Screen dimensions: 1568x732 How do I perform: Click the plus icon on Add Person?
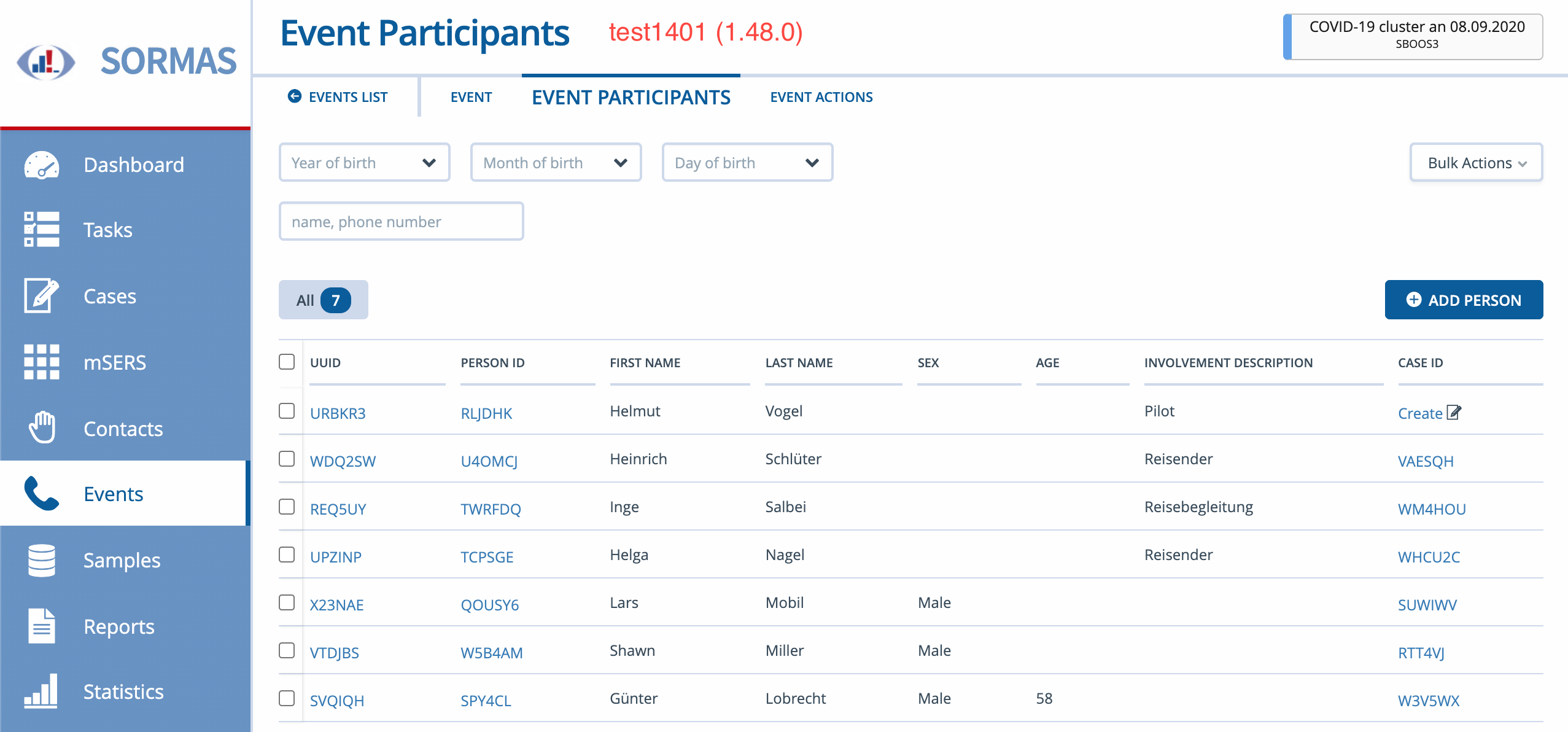[x=1413, y=300]
